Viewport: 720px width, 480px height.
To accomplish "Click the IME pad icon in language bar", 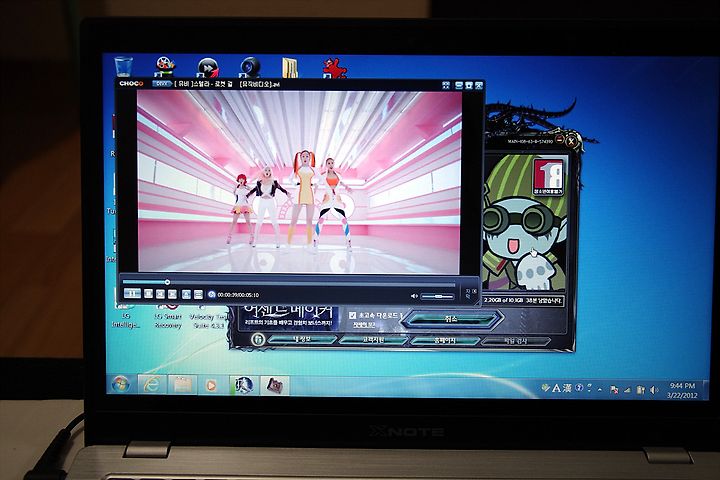I will click(x=545, y=388).
